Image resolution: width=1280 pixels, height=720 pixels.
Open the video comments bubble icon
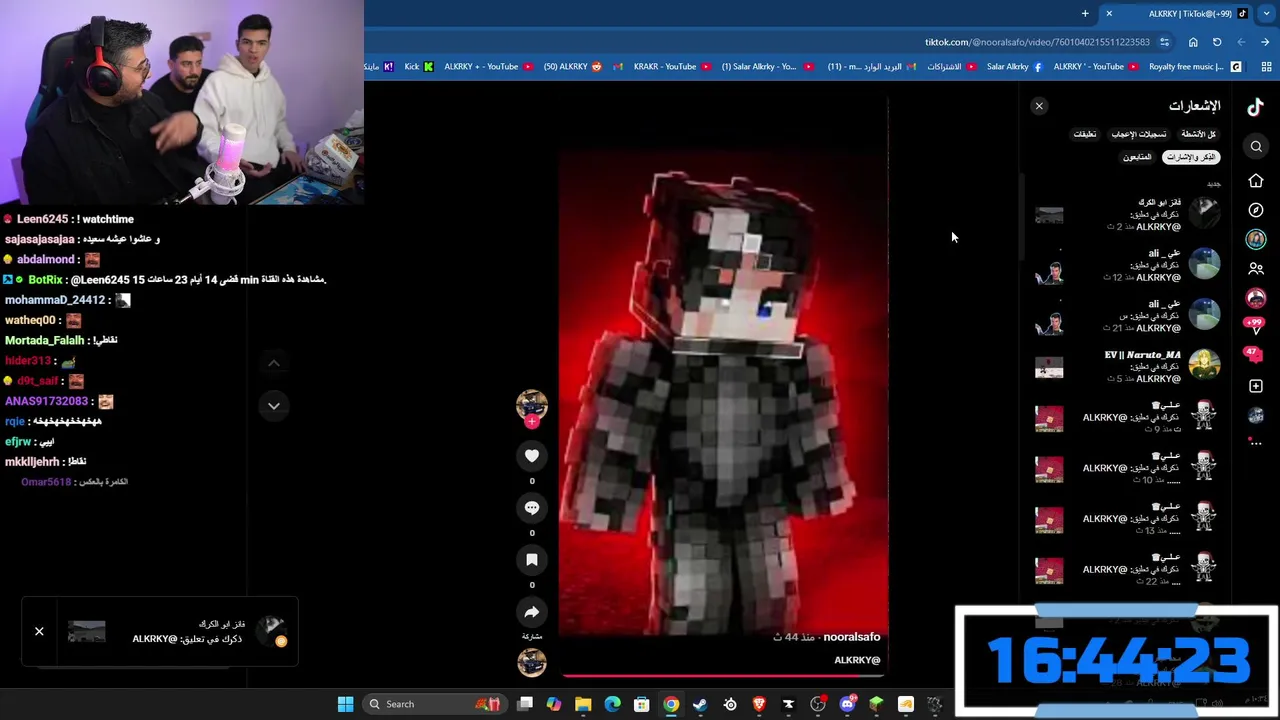532,508
